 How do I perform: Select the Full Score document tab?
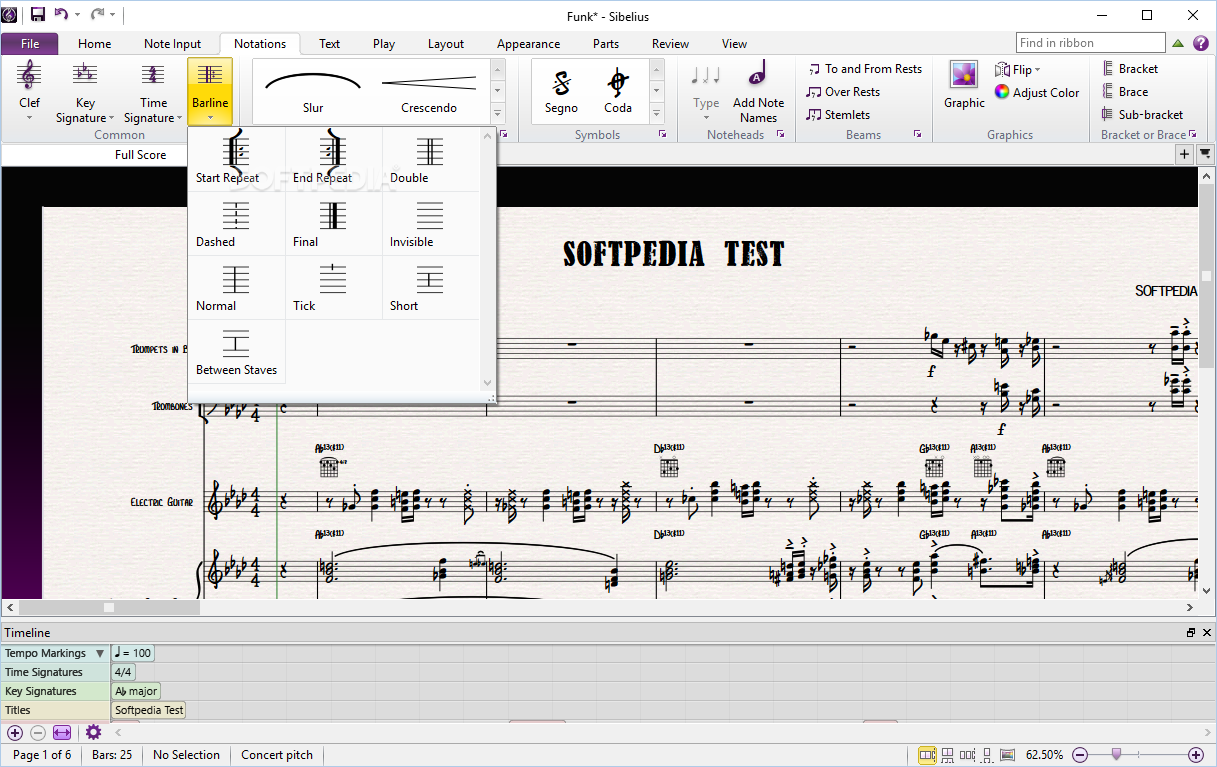point(140,155)
